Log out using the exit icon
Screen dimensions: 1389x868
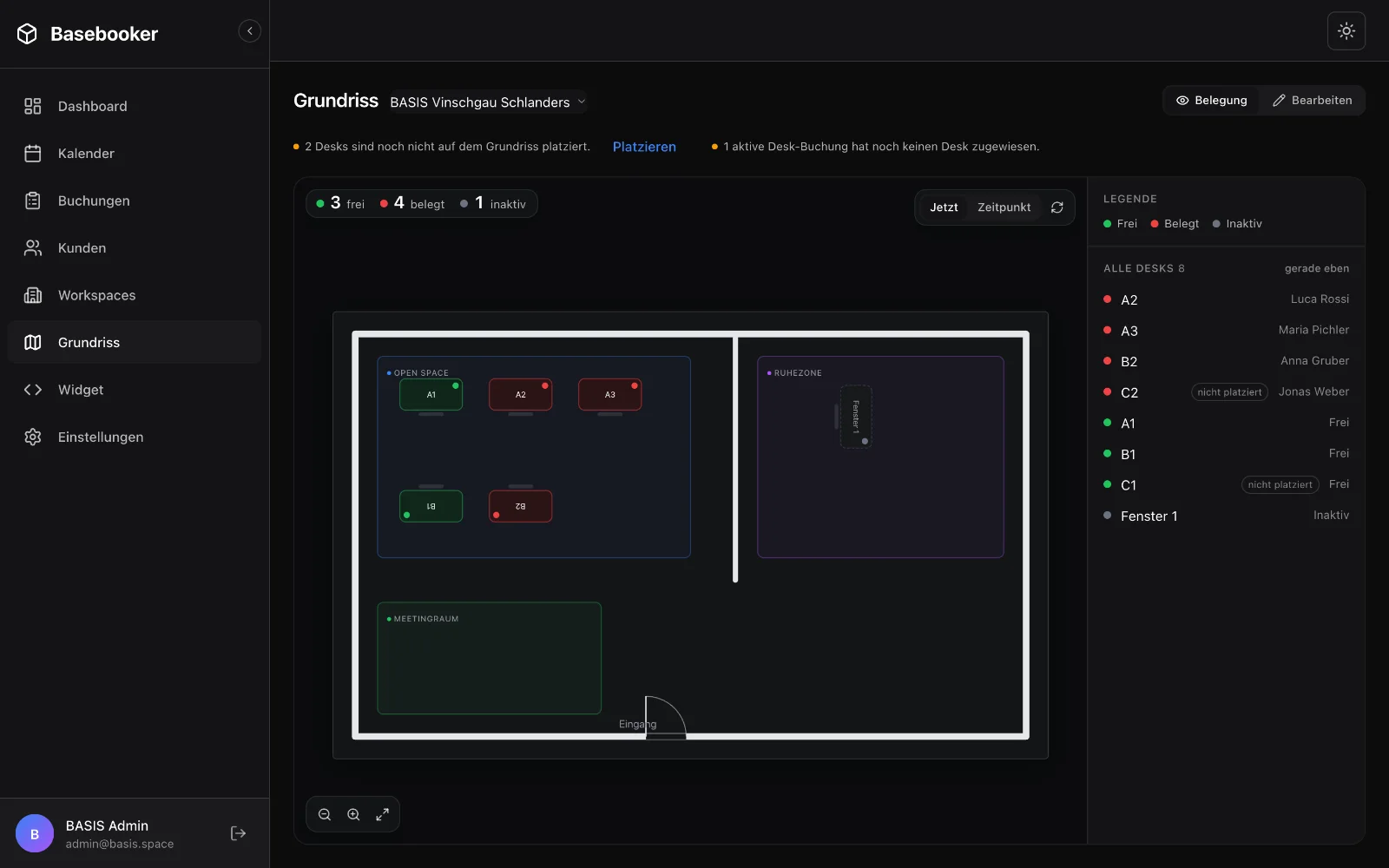click(x=238, y=833)
